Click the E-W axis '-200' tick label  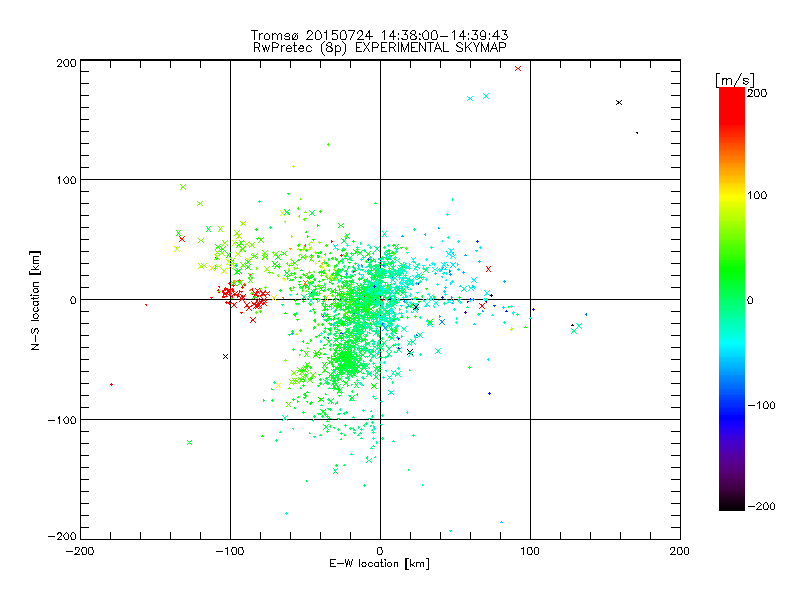pyautogui.click(x=80, y=551)
